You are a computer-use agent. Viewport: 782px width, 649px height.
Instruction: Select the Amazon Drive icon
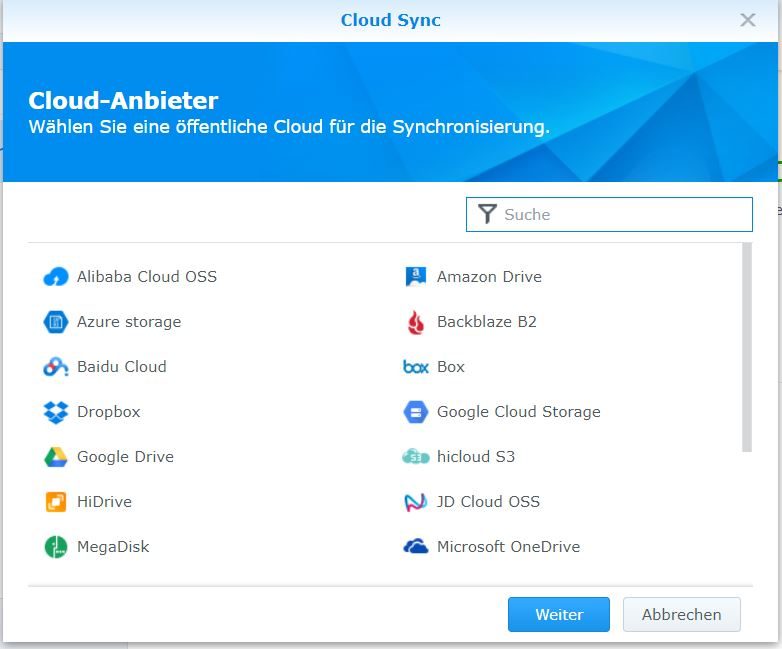pyautogui.click(x=415, y=277)
